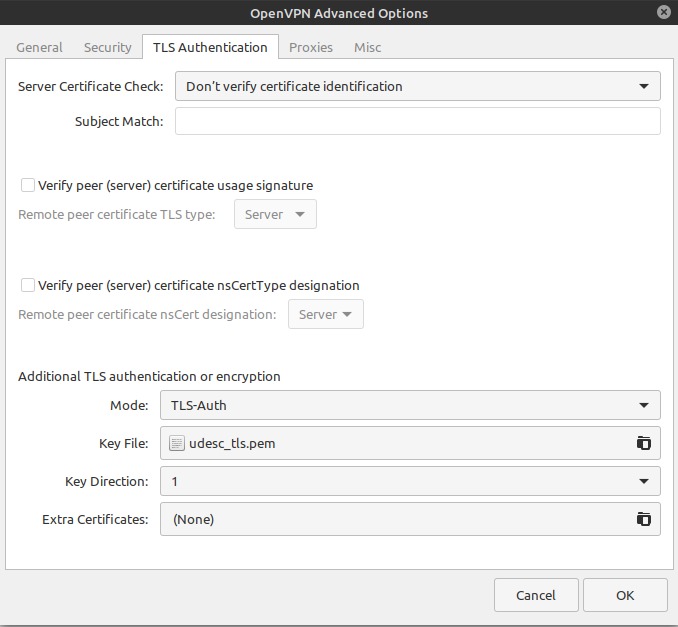Open the Key Direction dropdown

pyautogui.click(x=410, y=481)
